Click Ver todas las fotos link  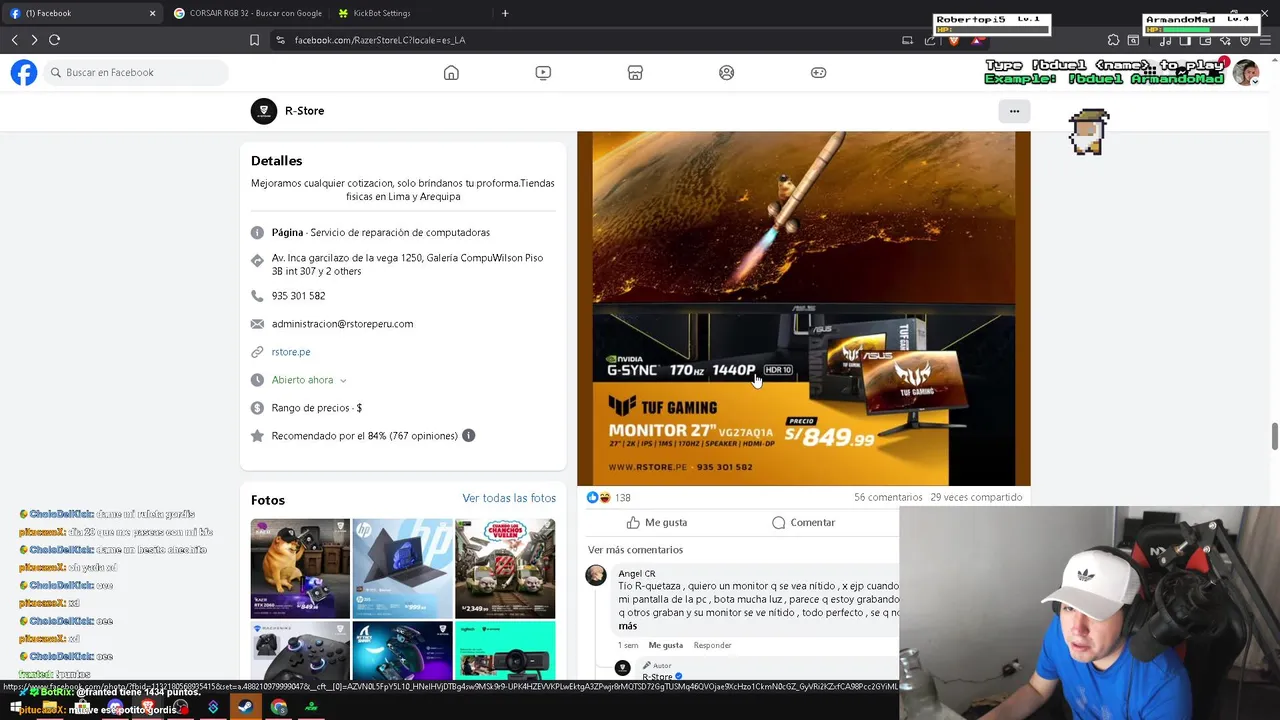coord(509,498)
